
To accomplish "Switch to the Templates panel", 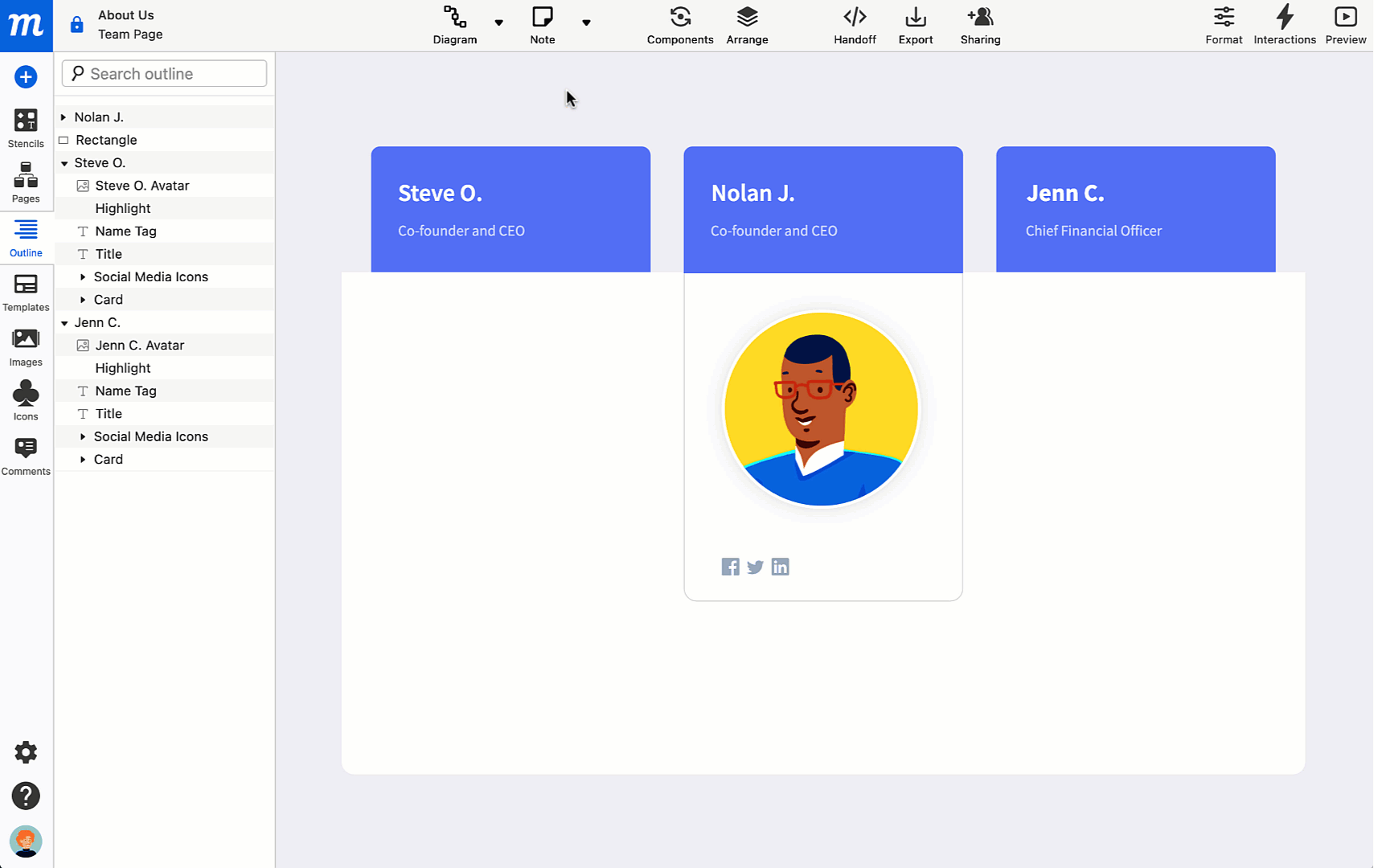I will [x=26, y=293].
